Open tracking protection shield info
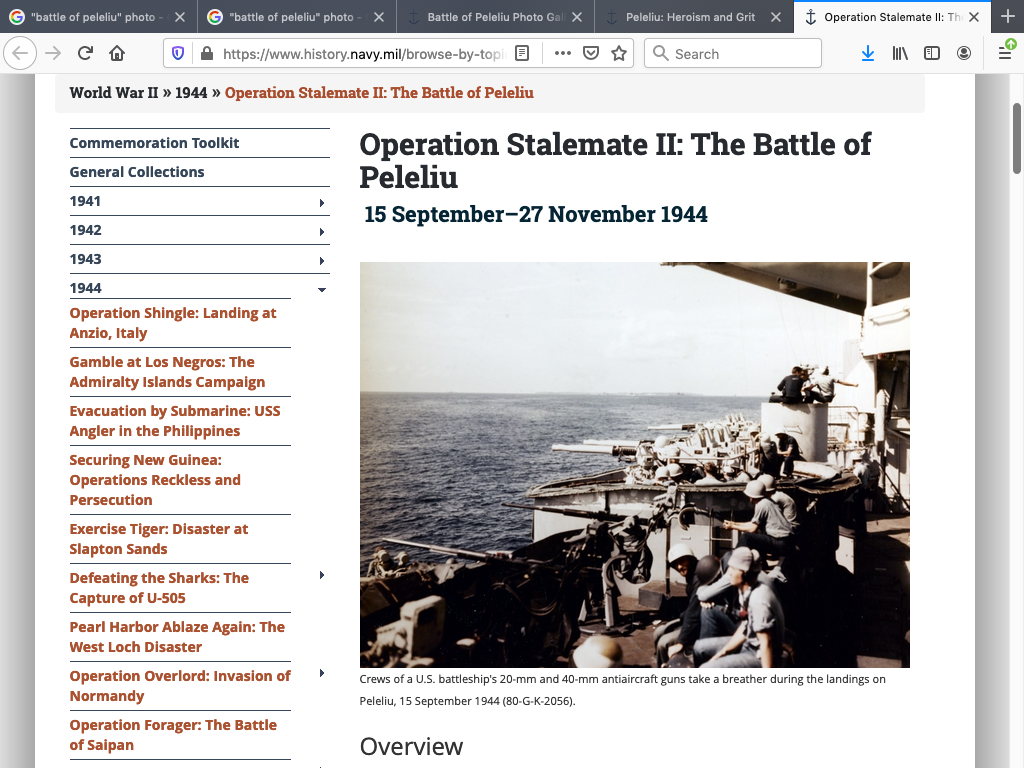Screen dimensions: 1024x768 click(x=178, y=54)
